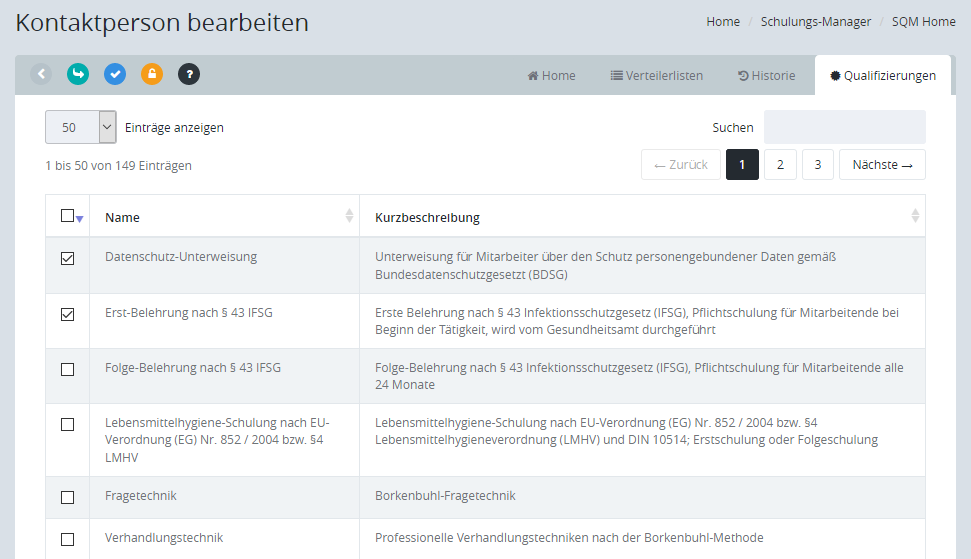This screenshot has width=971, height=559.
Task: Sort the table by Name column arrows
Action: click(x=349, y=216)
